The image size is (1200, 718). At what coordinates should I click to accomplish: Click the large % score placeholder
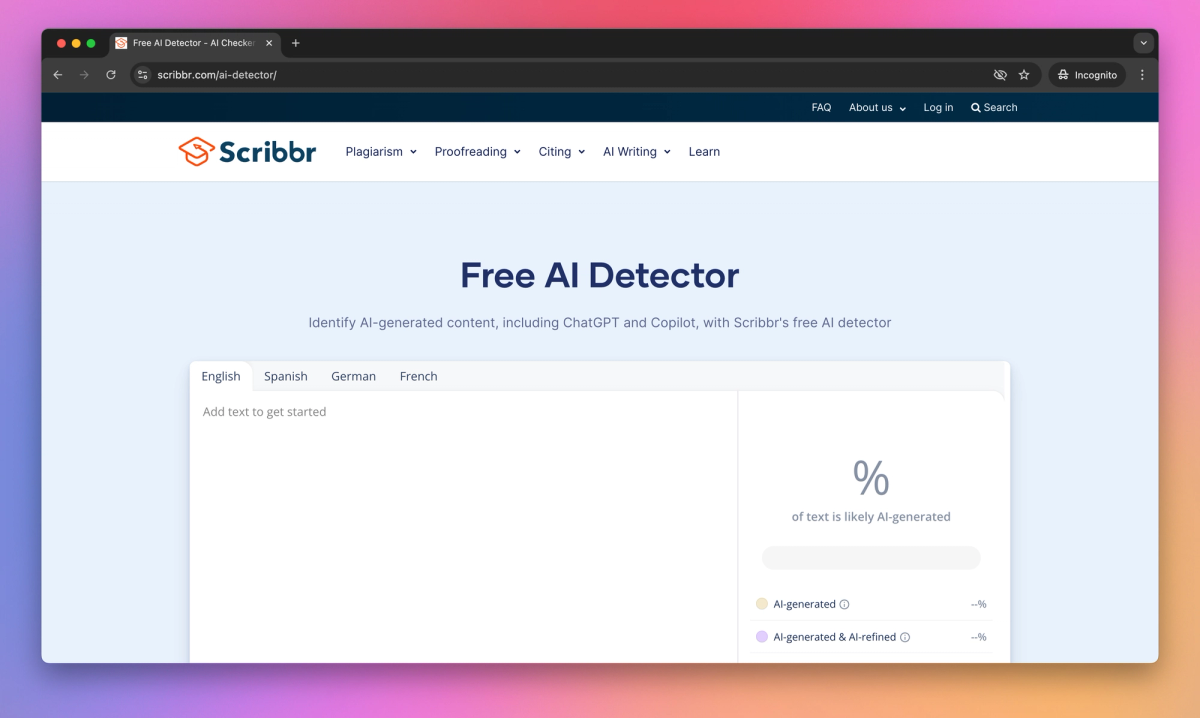tap(871, 478)
